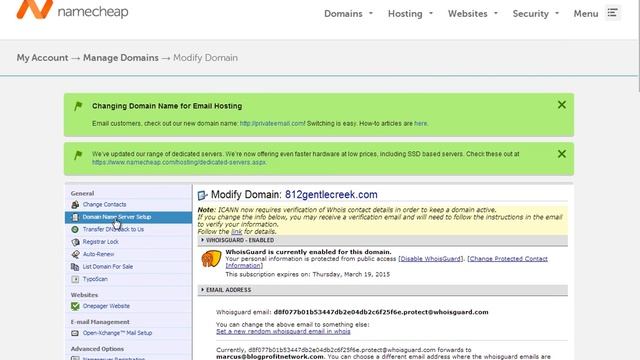Click the Modify Domain page icon

(x=202, y=195)
